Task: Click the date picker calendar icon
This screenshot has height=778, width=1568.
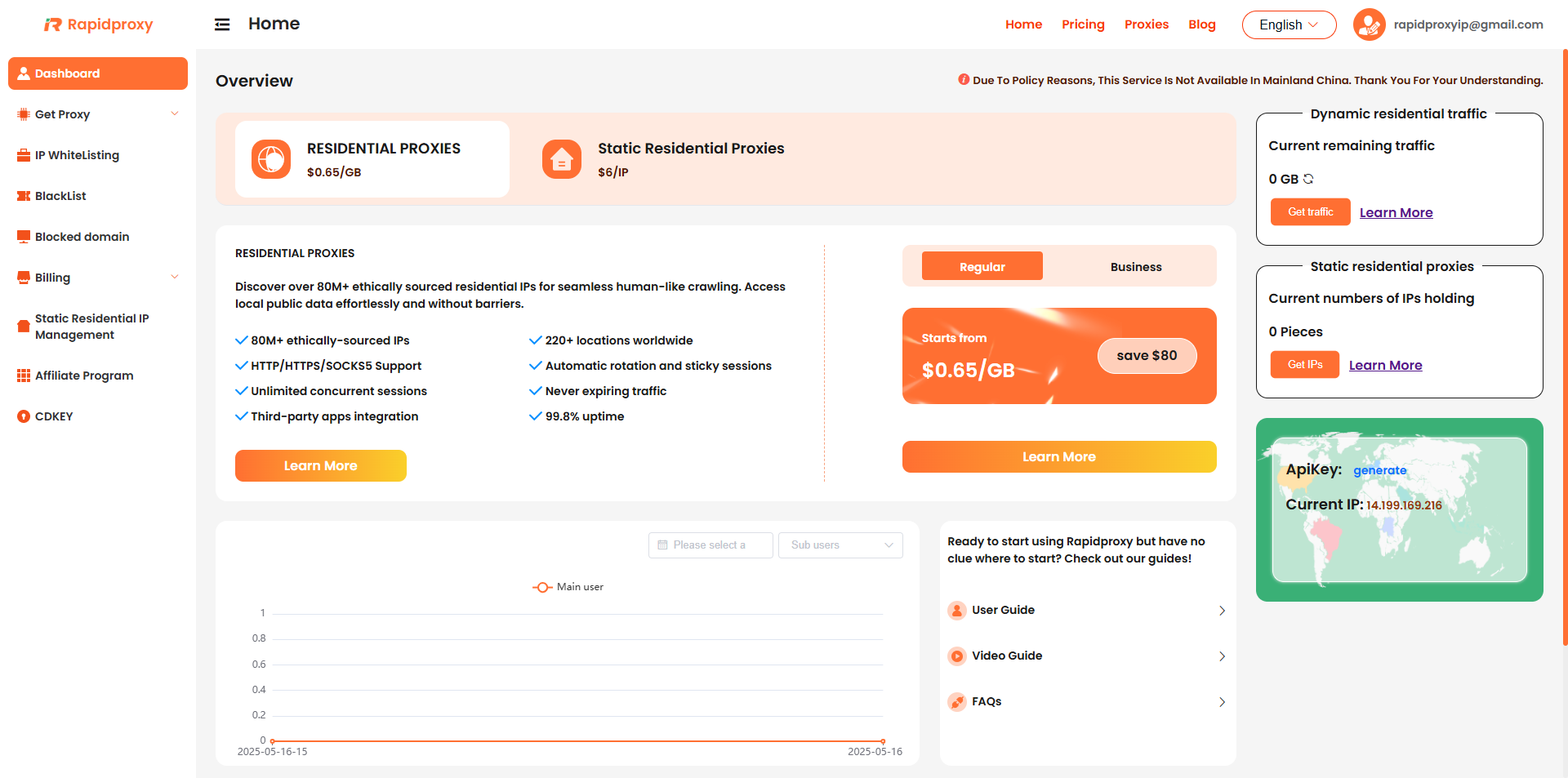Action: pyautogui.click(x=662, y=545)
